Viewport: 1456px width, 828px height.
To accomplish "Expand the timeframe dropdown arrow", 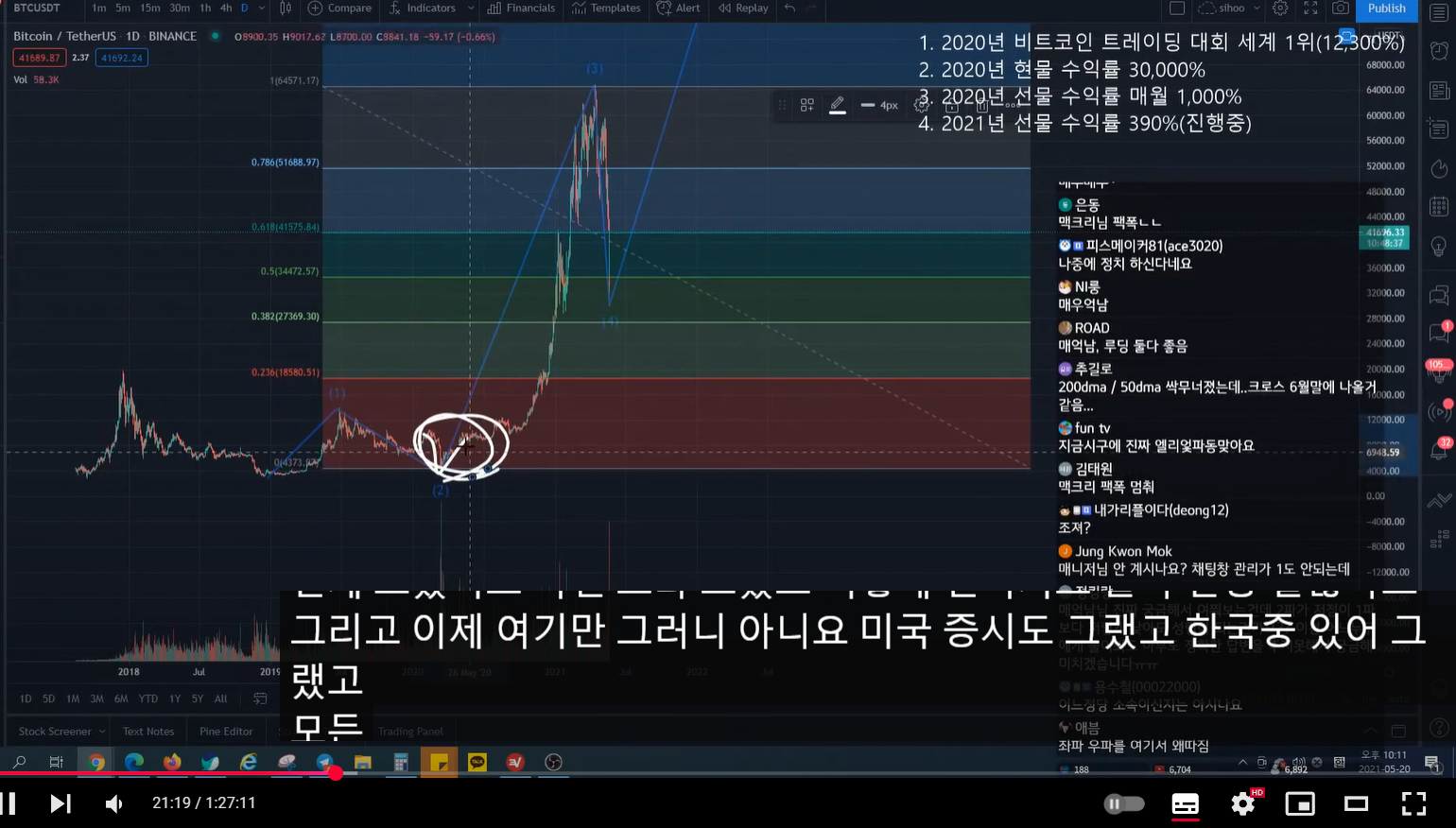I will [262, 9].
